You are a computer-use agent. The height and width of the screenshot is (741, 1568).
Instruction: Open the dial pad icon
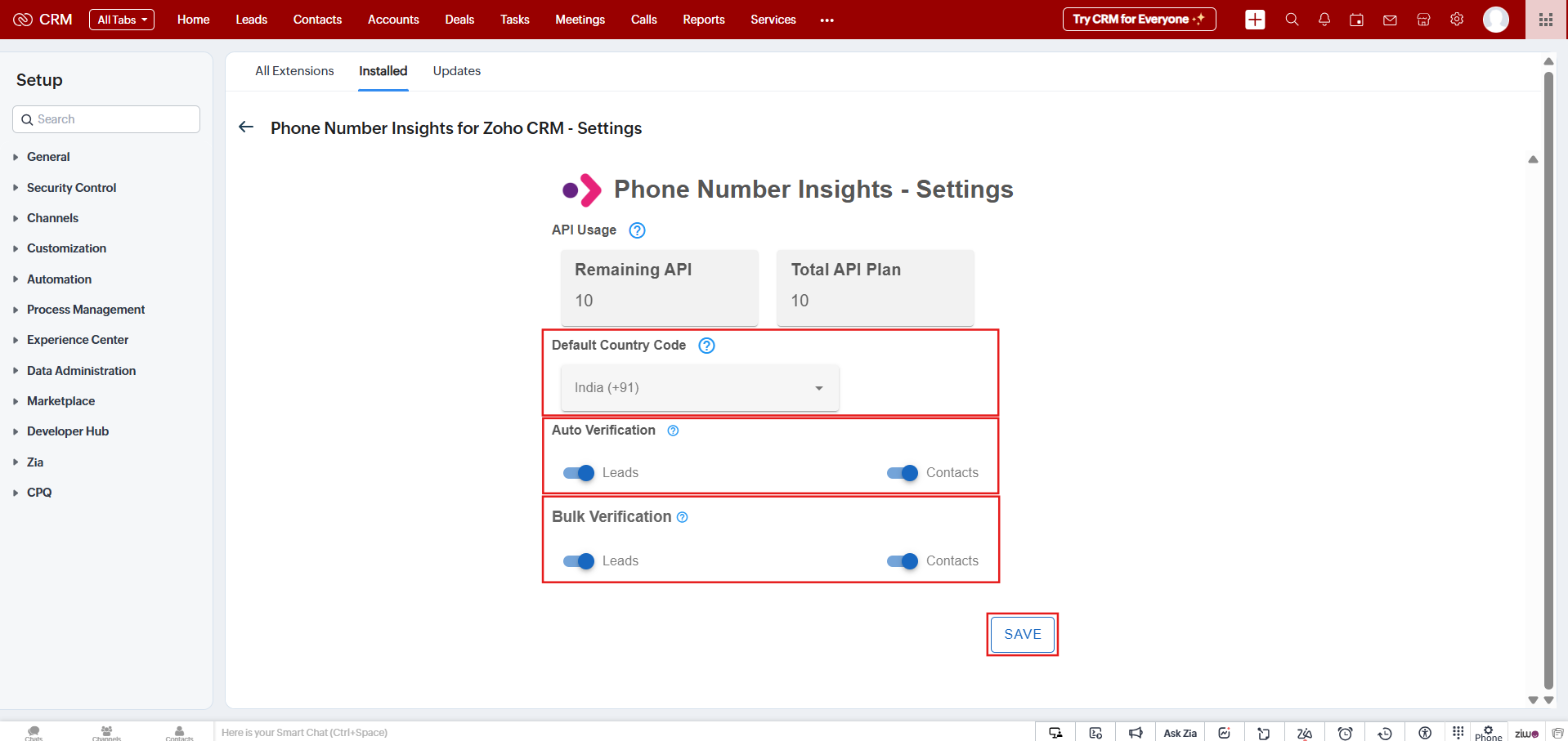click(1458, 731)
